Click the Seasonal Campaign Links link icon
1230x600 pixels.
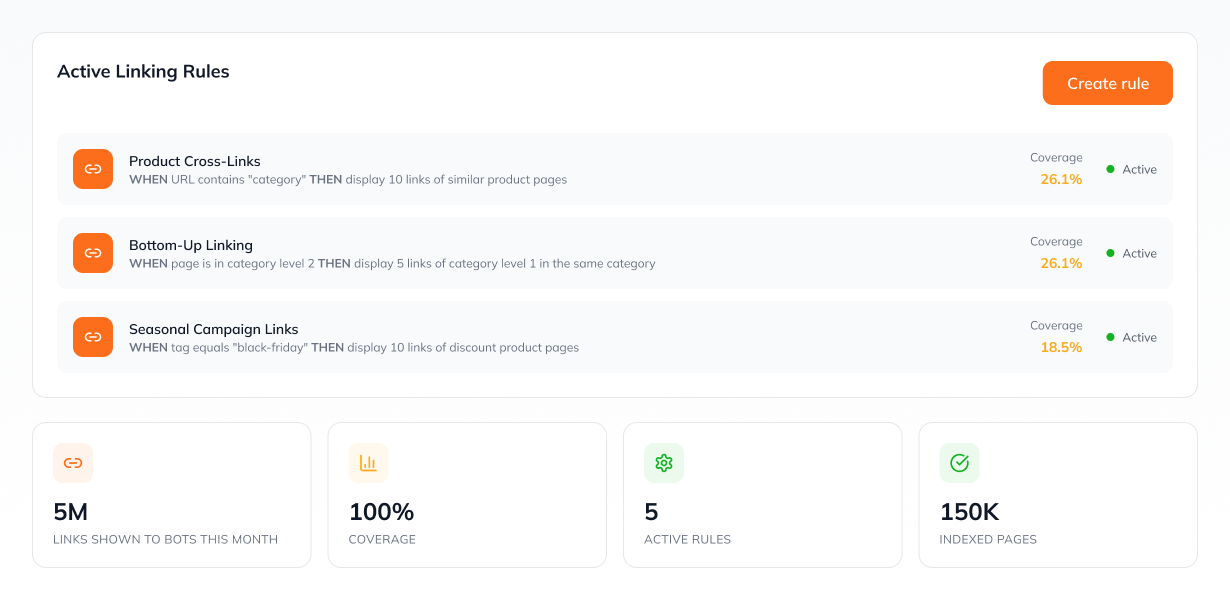click(x=92, y=337)
